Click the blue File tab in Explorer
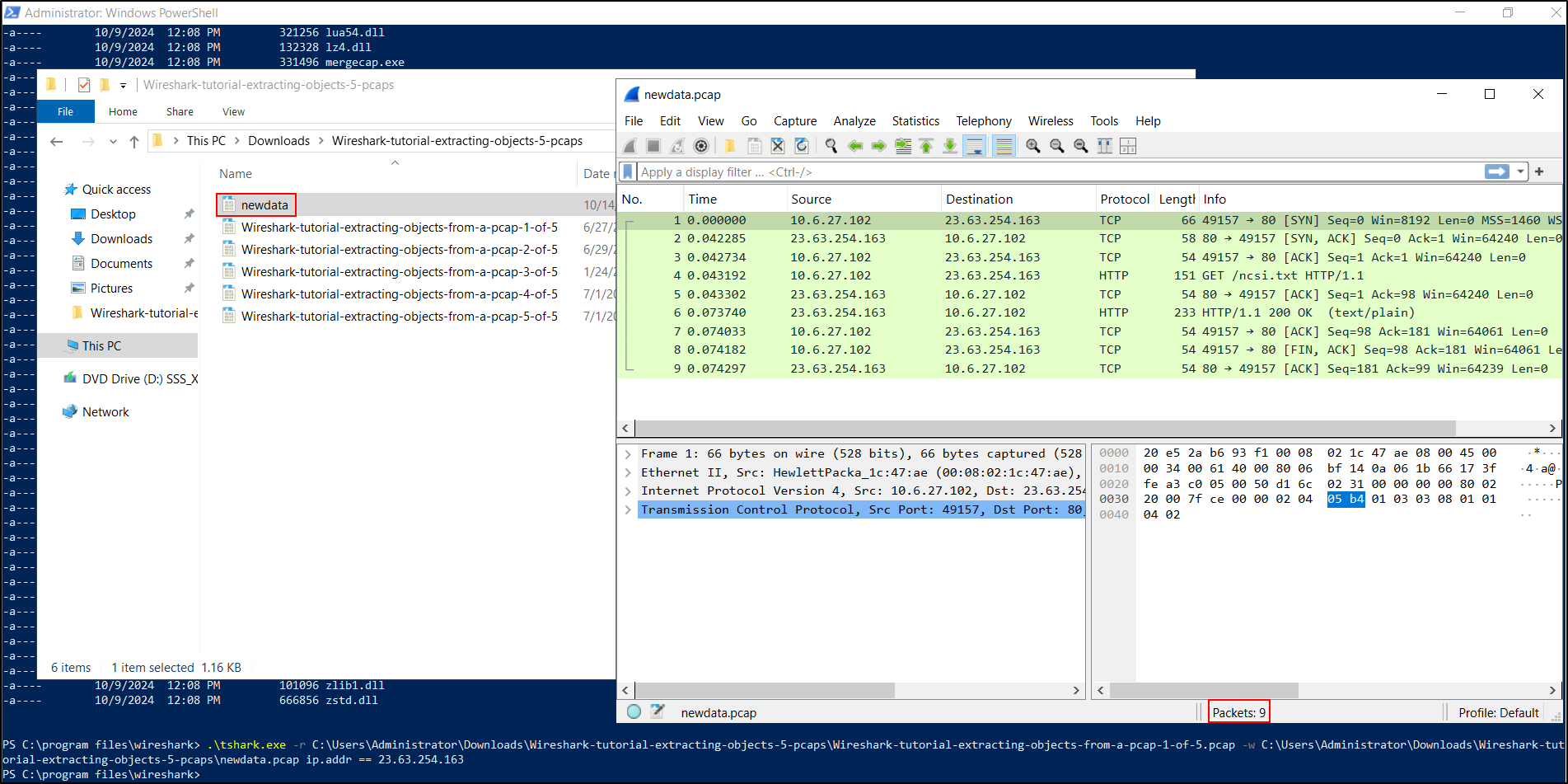The width and height of the screenshot is (1568, 784). click(65, 111)
